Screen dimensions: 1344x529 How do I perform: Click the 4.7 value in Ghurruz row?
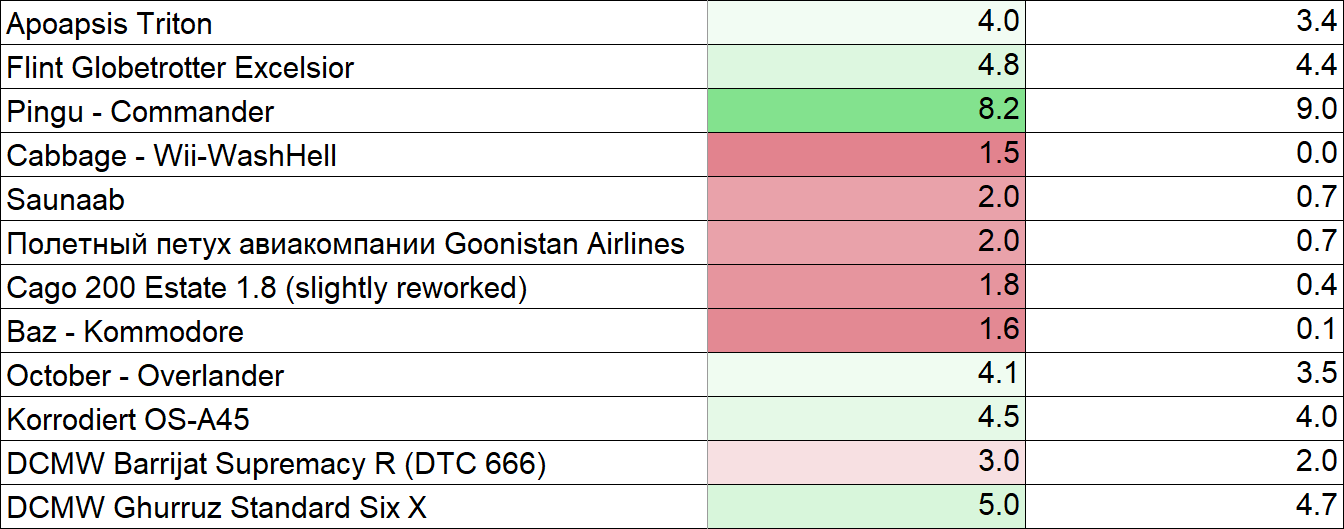(x=1185, y=507)
